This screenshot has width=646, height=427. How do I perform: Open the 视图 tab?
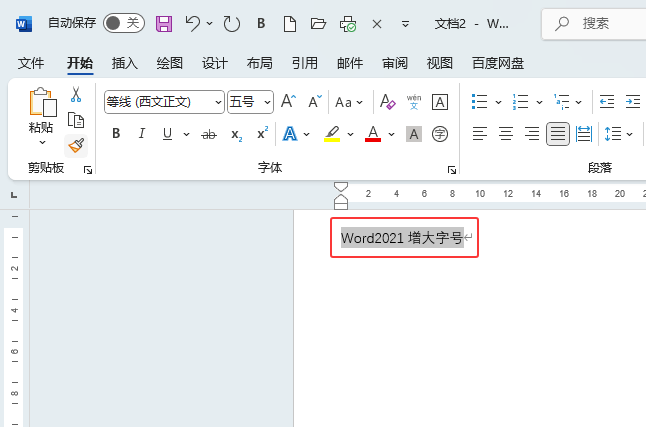click(x=440, y=63)
